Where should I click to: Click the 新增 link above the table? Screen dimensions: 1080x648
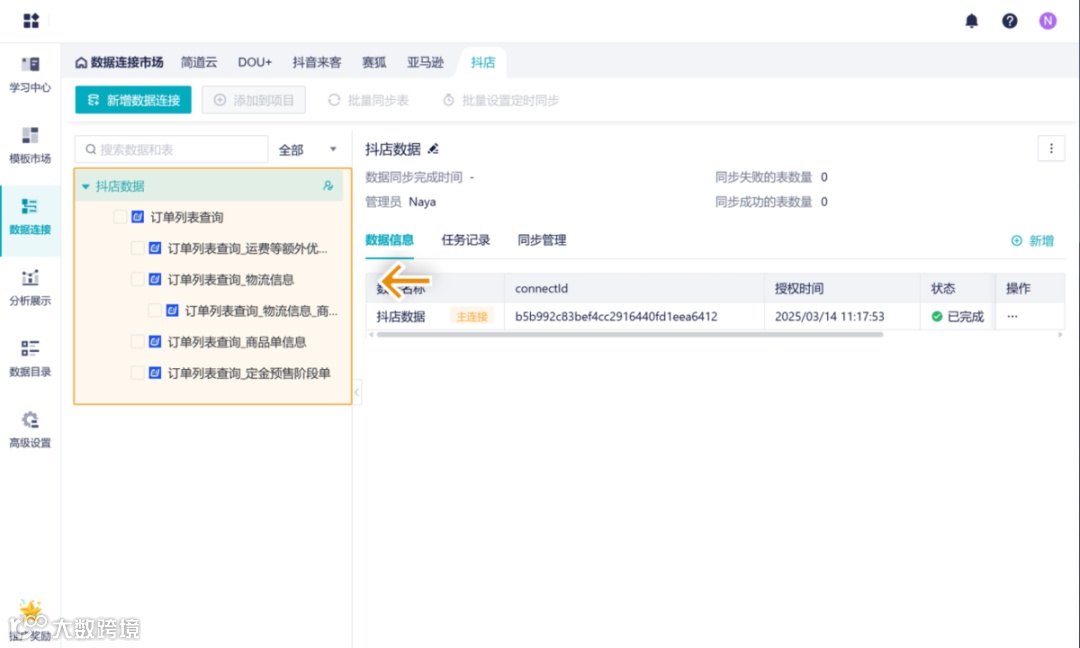[1032, 240]
